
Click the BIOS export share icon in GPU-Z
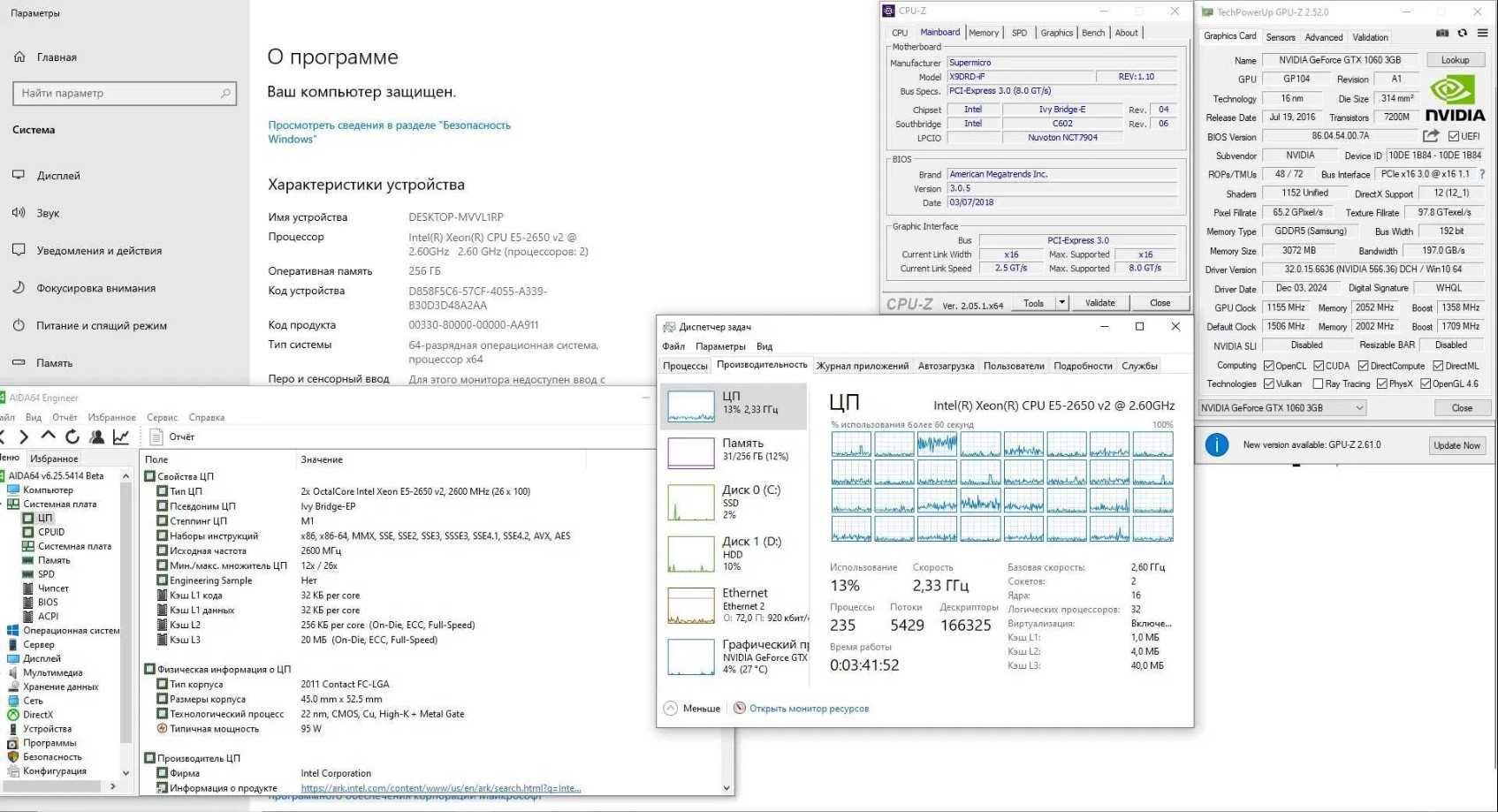point(1431,136)
